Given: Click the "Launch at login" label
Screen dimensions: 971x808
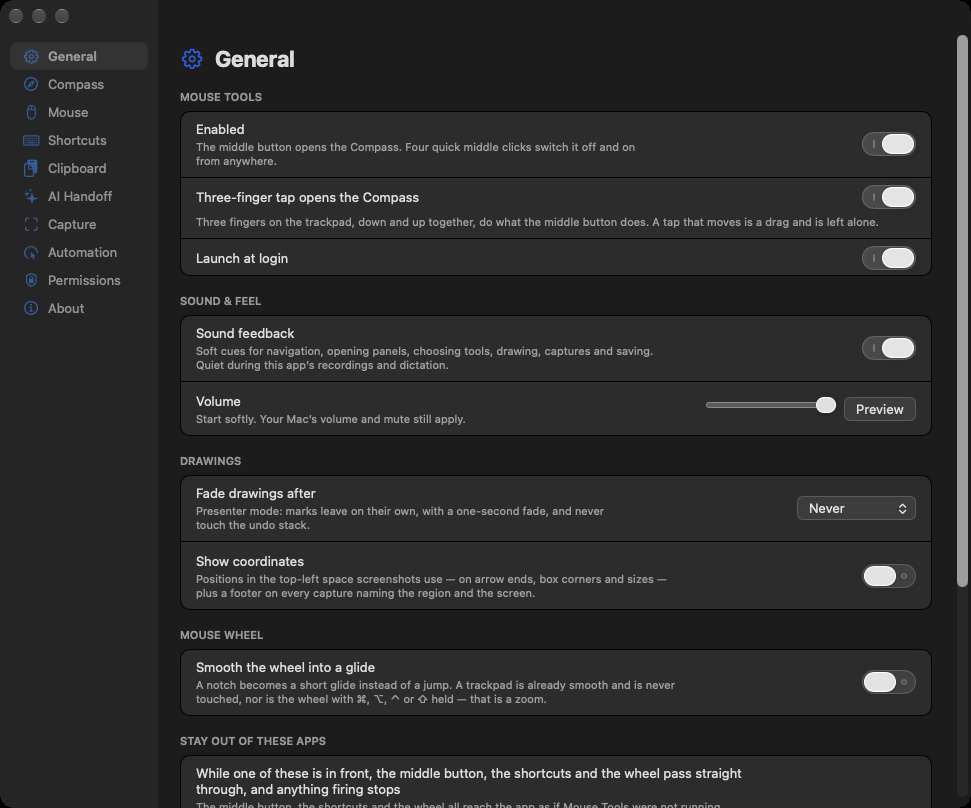Looking at the screenshot, I should pos(242,258).
